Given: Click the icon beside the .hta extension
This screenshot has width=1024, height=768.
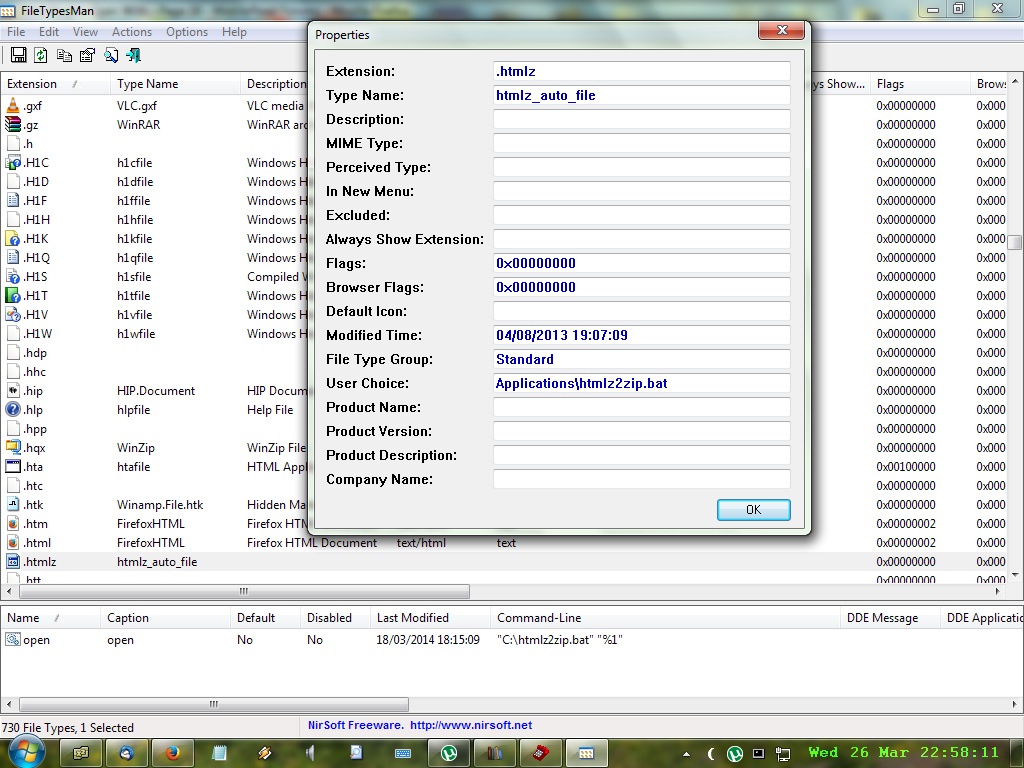Looking at the screenshot, I should click(12, 466).
